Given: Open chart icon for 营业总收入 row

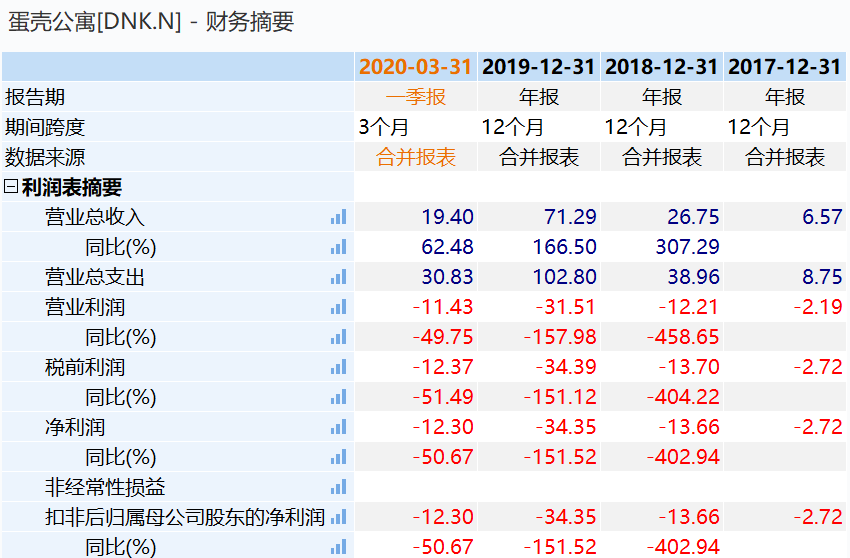Looking at the screenshot, I should pos(338,217).
